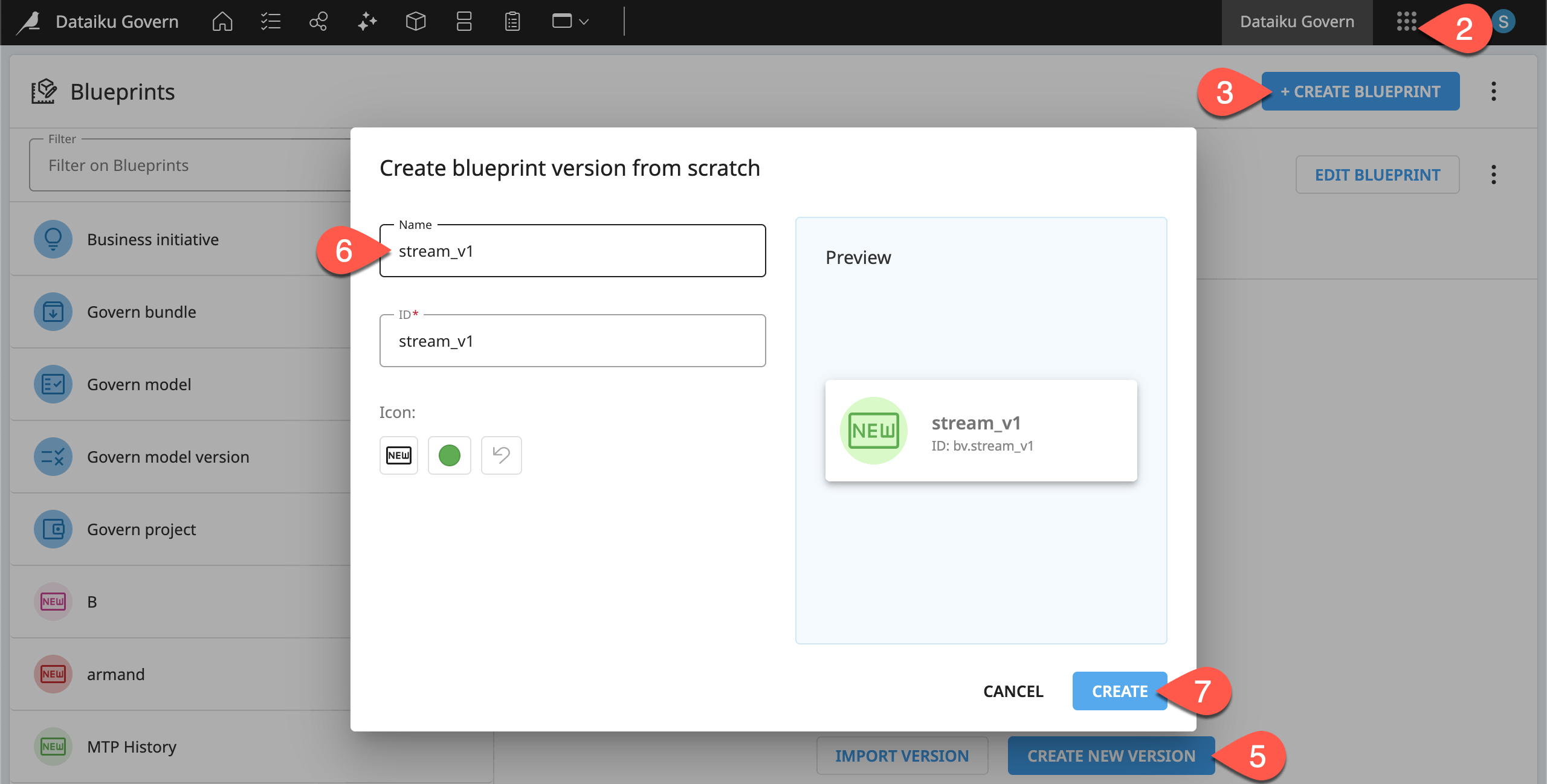Open the checklist icon in the top navigation
Image resolution: width=1547 pixels, height=784 pixels.
(270, 22)
